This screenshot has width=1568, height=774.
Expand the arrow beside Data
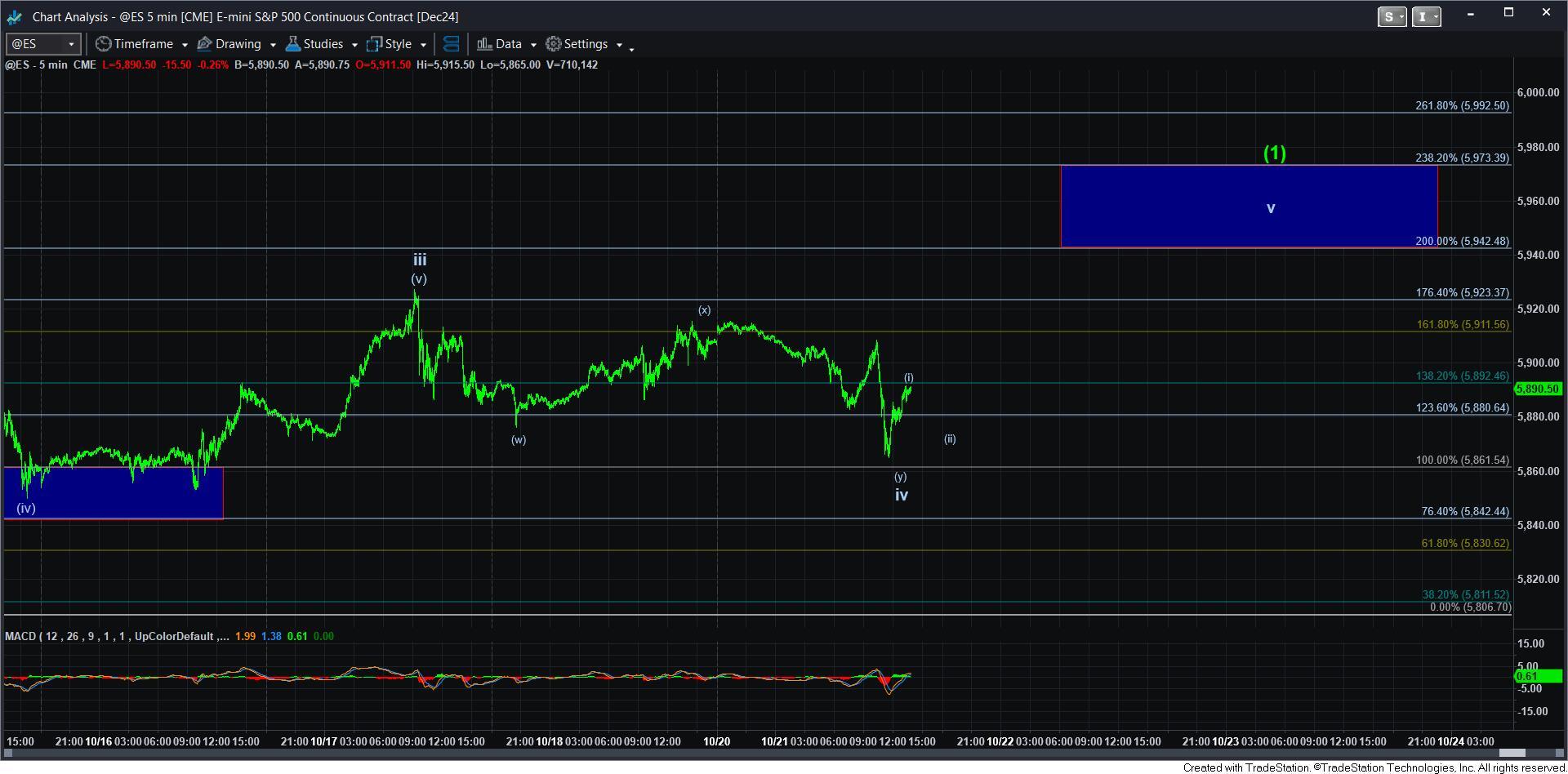[x=533, y=45]
